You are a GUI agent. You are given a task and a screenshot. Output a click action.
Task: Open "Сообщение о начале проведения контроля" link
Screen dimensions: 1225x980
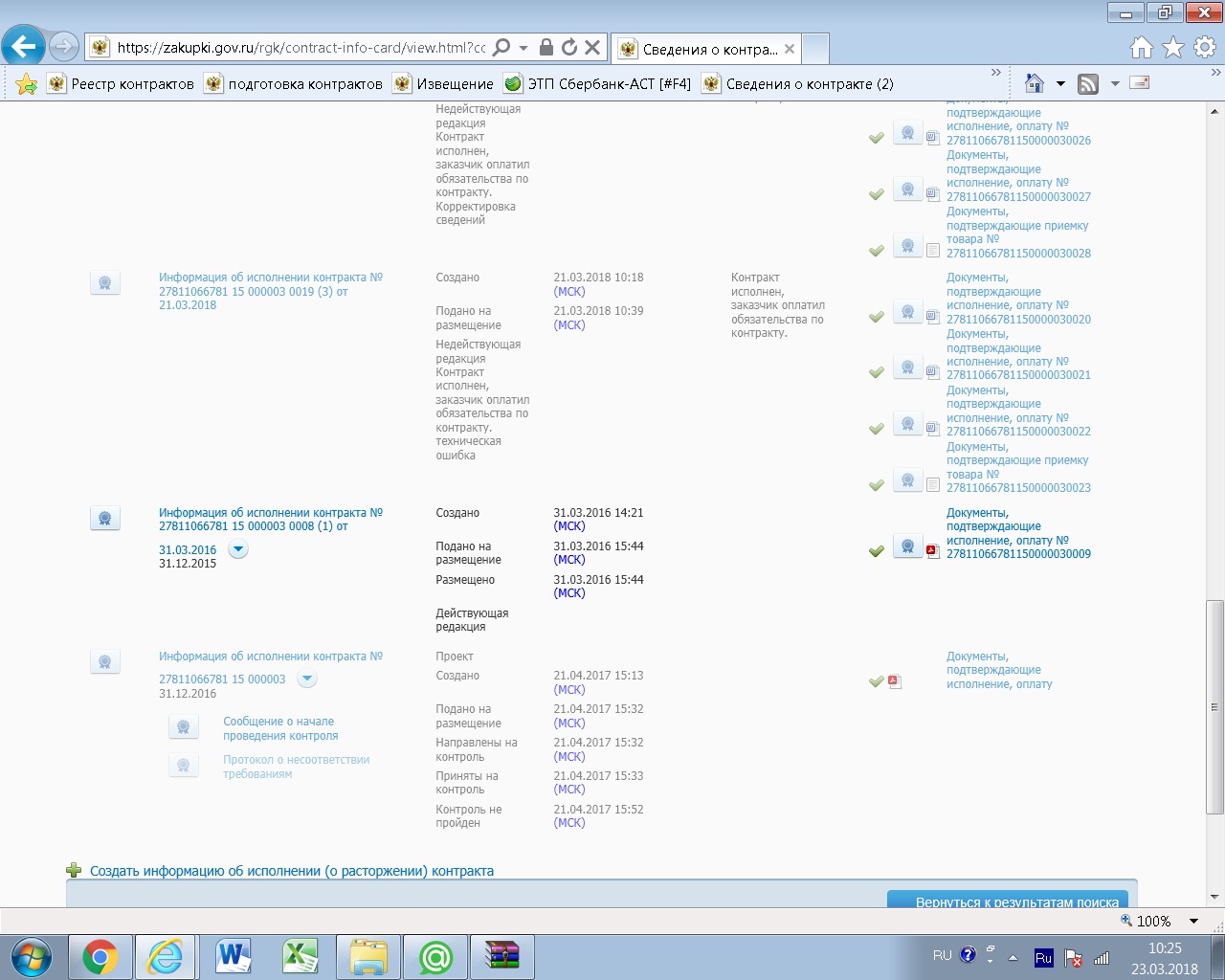coord(280,728)
